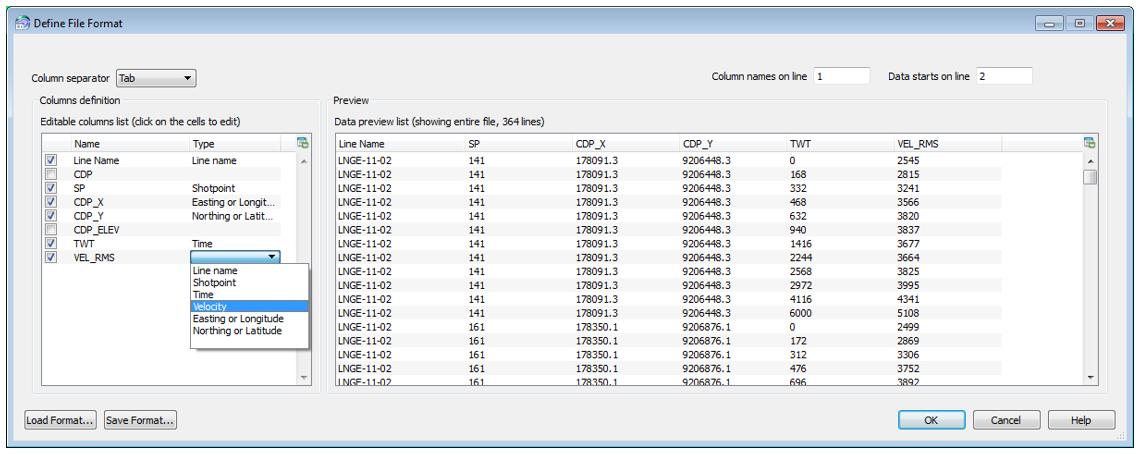Image resolution: width=1141 pixels, height=455 pixels.
Task: Uncheck the TWT column checkbox
Action: pyautogui.click(x=51, y=244)
